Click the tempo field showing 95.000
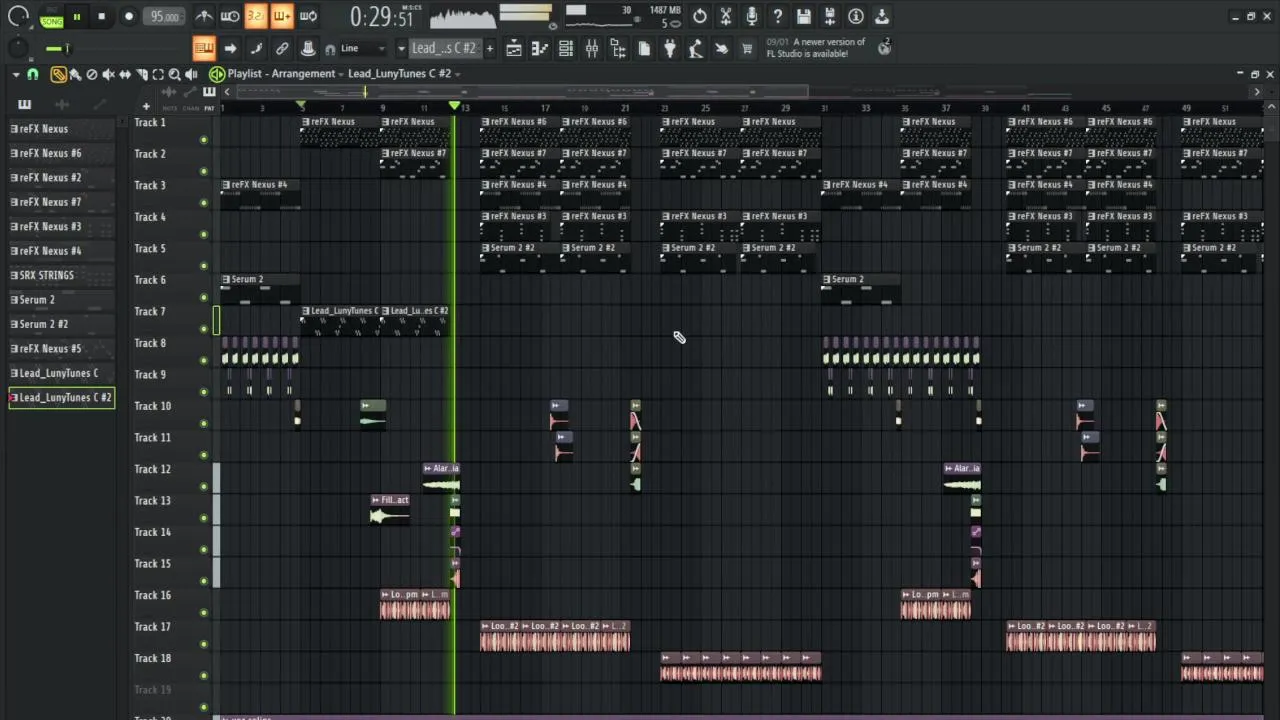 click(164, 17)
